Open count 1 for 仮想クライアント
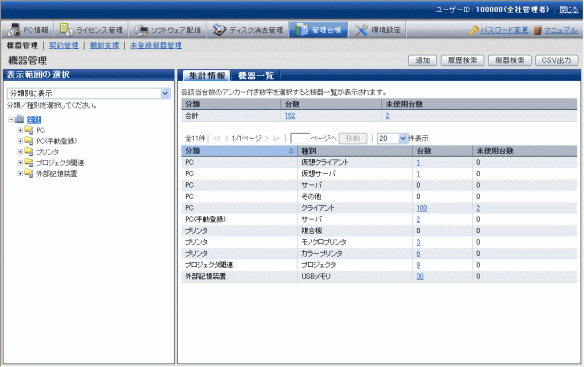Screen dimensions: 584x367 pyautogui.click(x=418, y=162)
